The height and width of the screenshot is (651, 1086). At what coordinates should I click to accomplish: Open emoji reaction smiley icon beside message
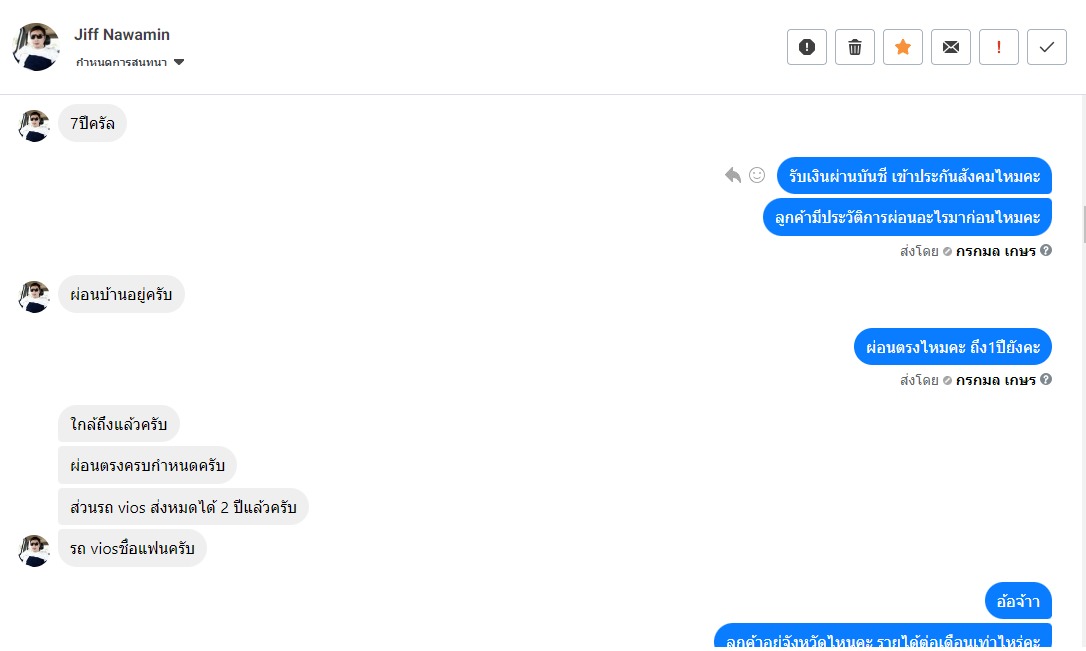tap(757, 175)
